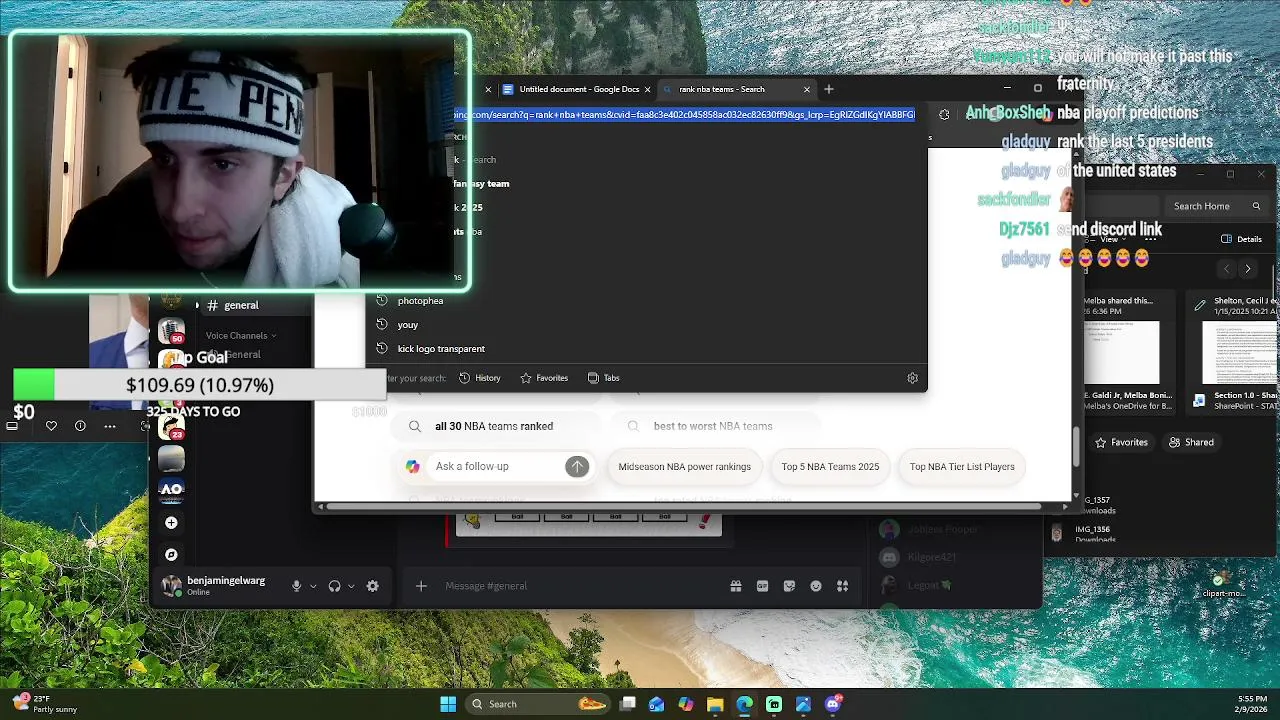
Task: Select the #general text channel
Action: click(241, 305)
